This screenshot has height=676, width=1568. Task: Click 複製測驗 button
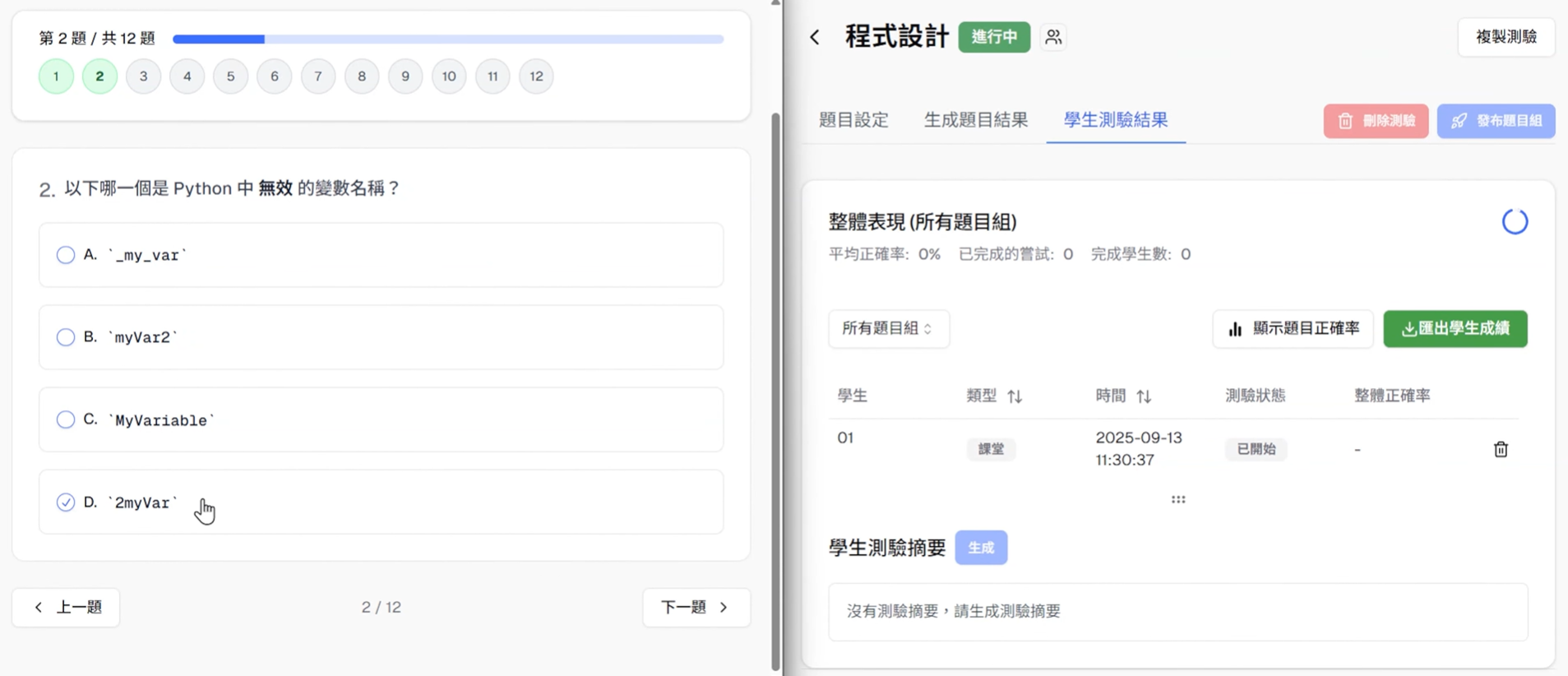pyautogui.click(x=1506, y=37)
